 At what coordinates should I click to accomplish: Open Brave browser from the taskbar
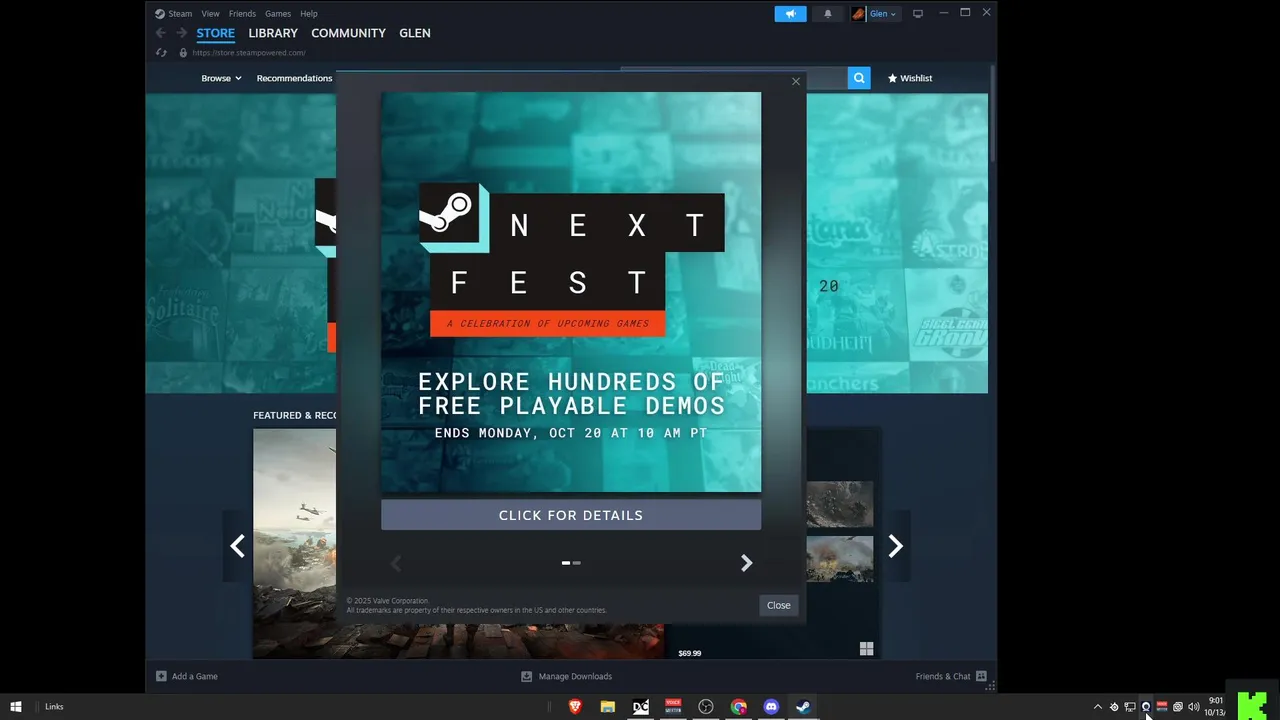pyautogui.click(x=575, y=707)
